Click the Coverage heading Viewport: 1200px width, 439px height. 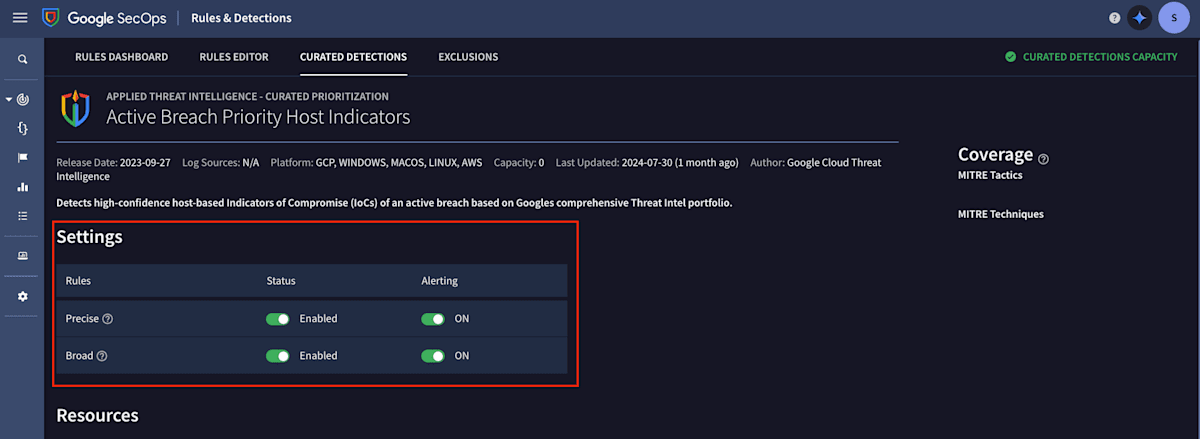[x=995, y=154]
